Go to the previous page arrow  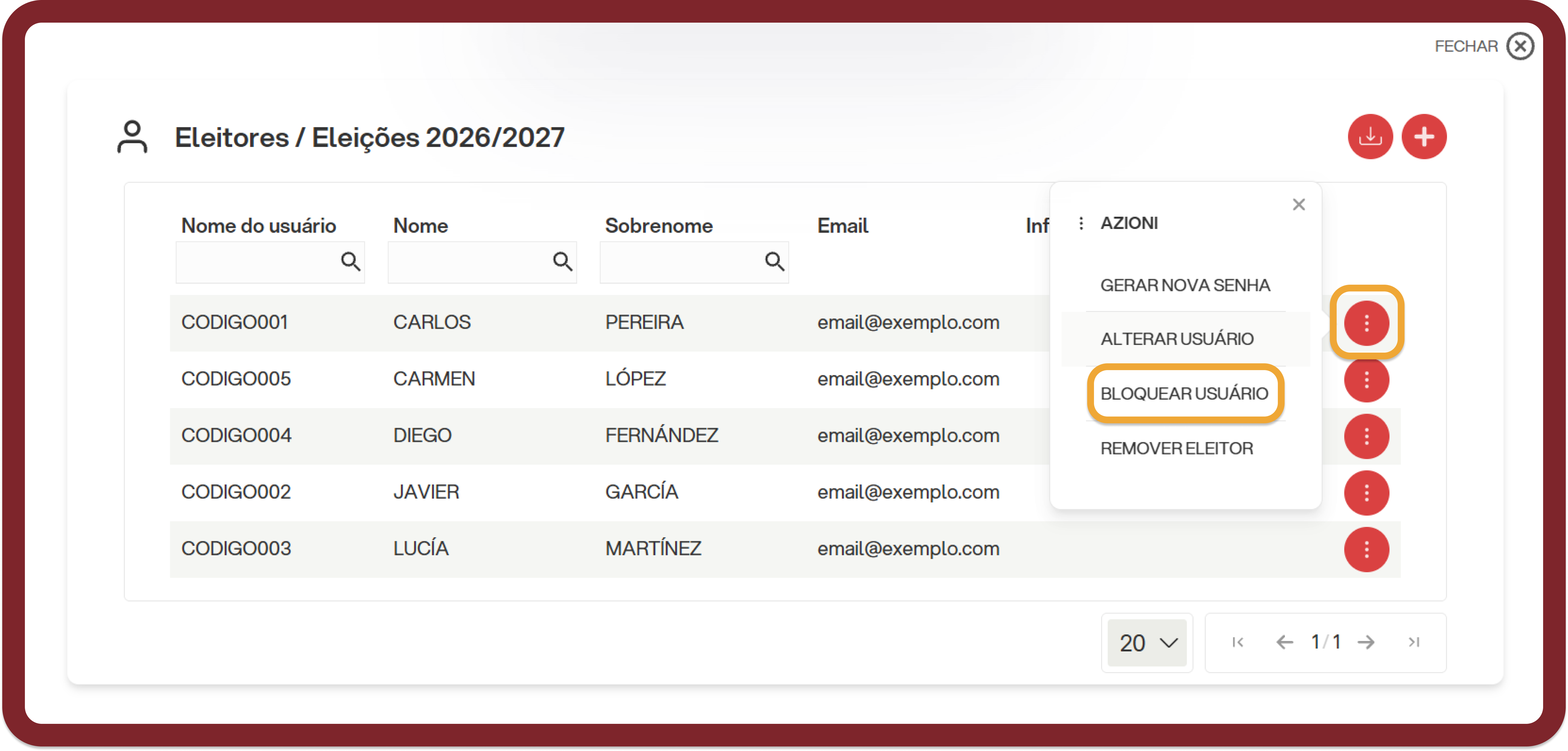[x=1284, y=642]
